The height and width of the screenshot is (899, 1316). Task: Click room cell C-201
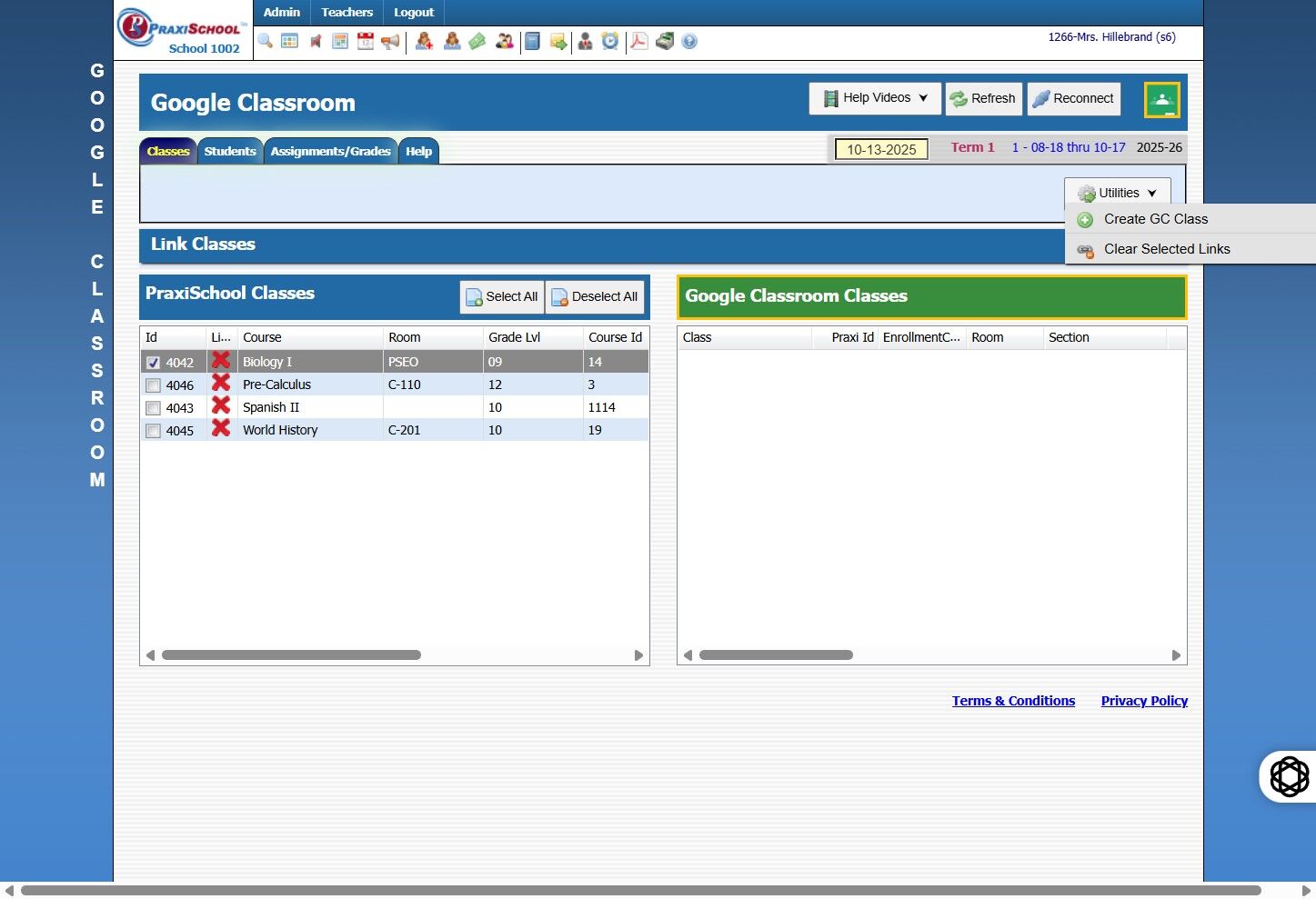tap(433, 430)
